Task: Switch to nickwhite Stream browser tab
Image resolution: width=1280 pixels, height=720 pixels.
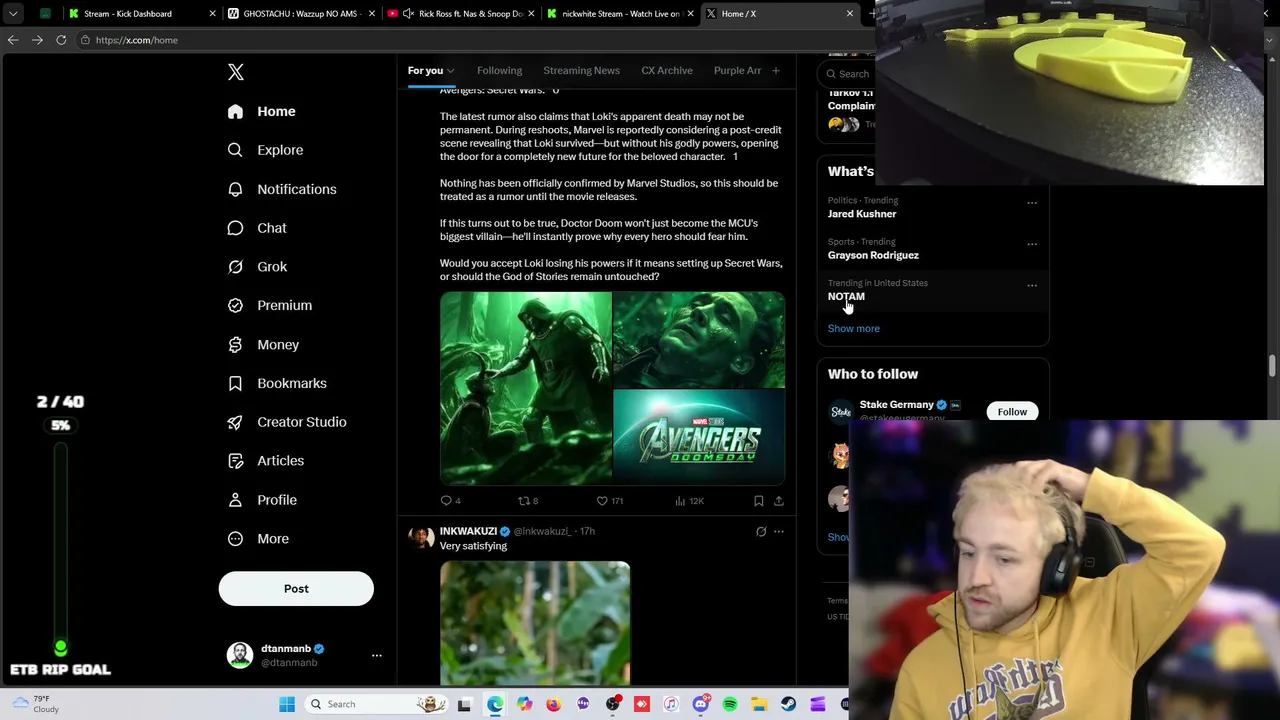Action: (x=618, y=14)
